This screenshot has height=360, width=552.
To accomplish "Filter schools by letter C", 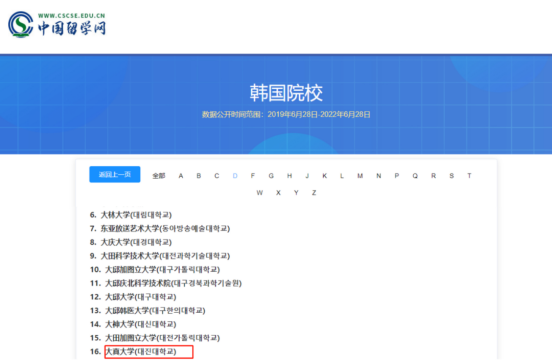I will pyautogui.click(x=217, y=176).
